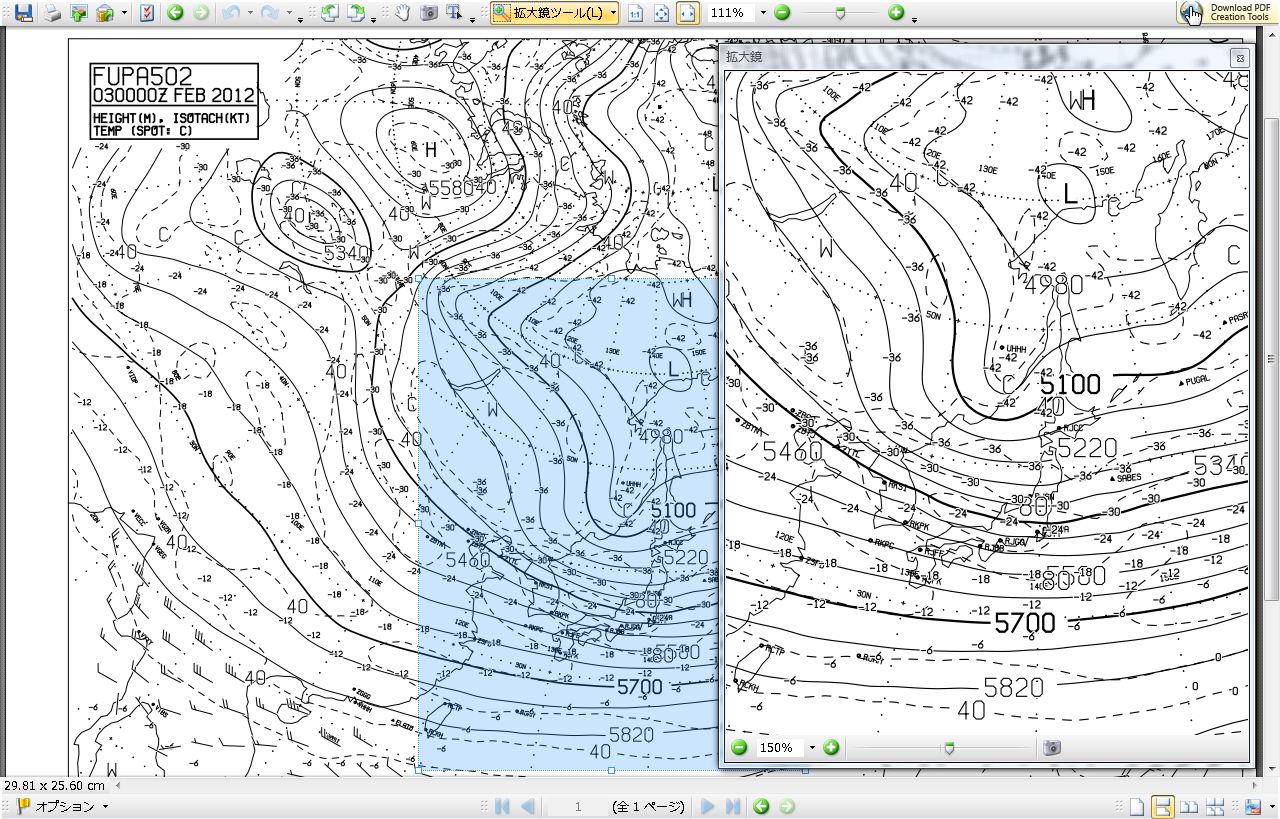This screenshot has width=1280, height=819.
Task: Expand the loupe window 150% zoom dropdown
Action: pos(812,748)
